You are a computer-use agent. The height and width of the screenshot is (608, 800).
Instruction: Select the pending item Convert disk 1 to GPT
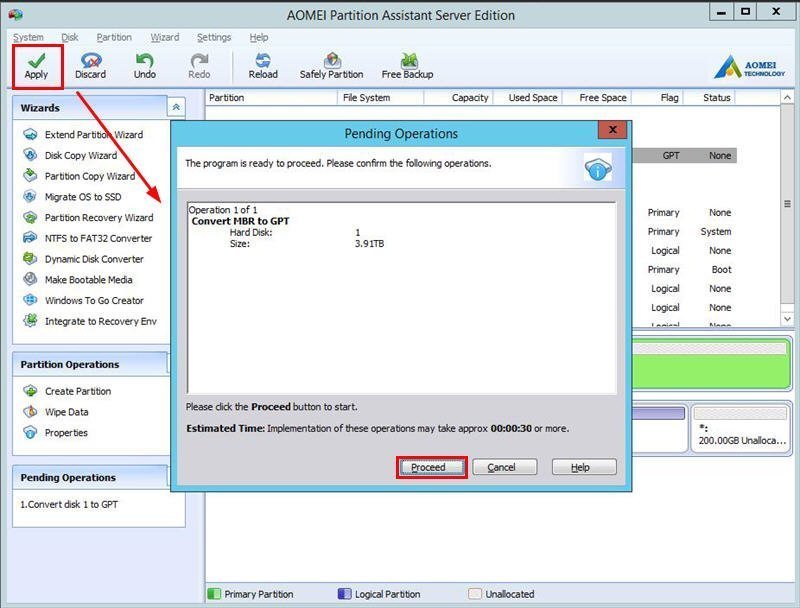point(69,504)
